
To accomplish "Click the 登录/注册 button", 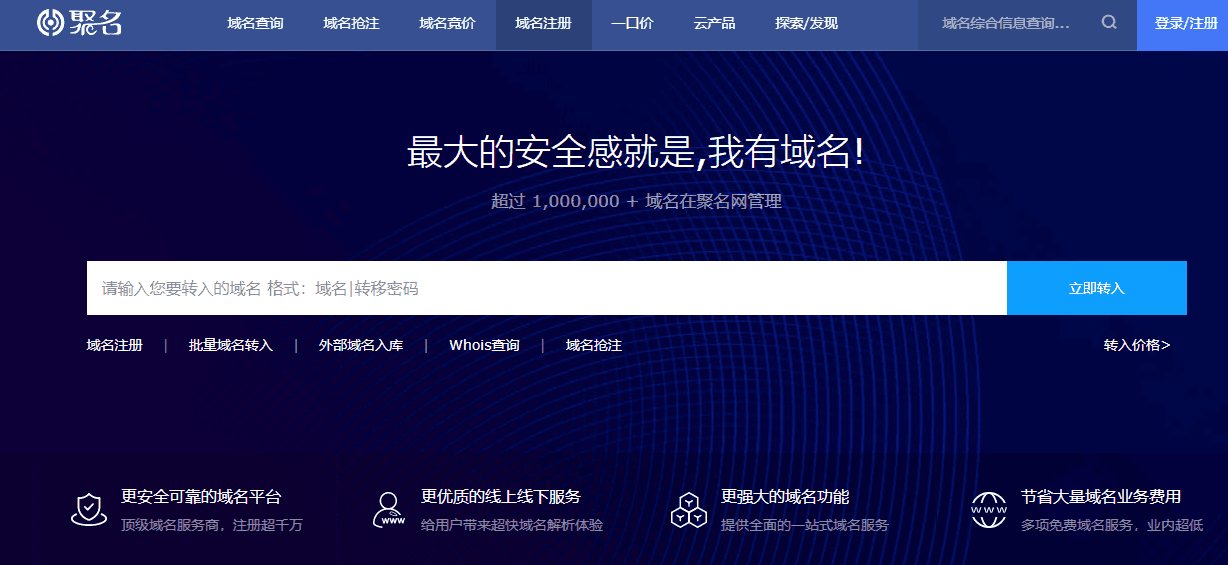I will pyautogui.click(x=1185, y=24).
